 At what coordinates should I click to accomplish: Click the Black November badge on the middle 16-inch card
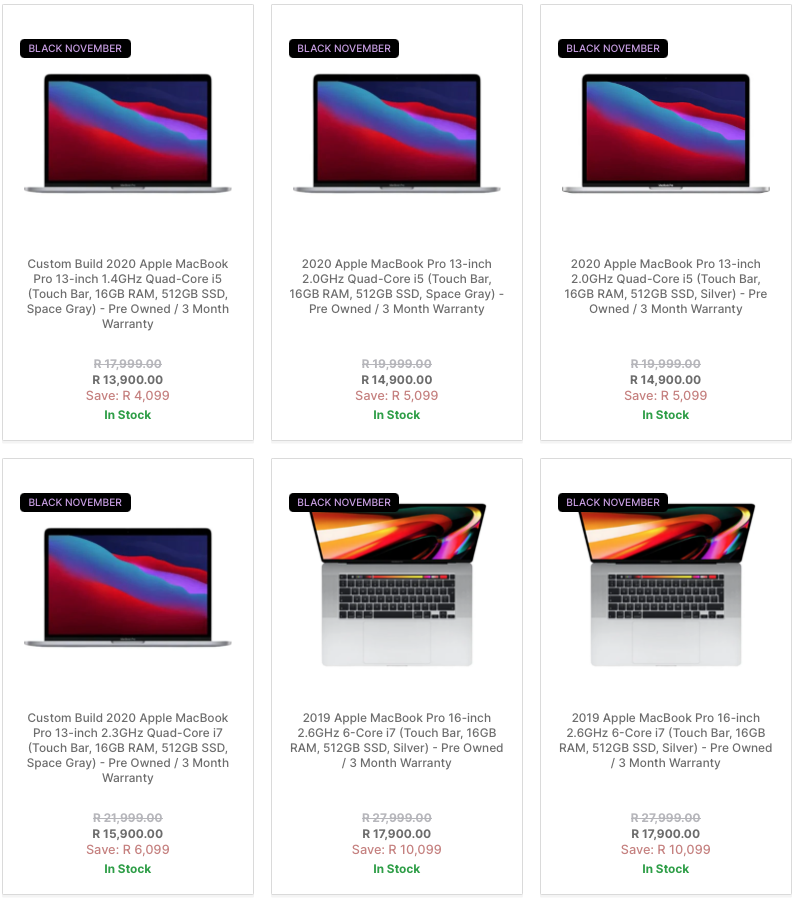(344, 502)
